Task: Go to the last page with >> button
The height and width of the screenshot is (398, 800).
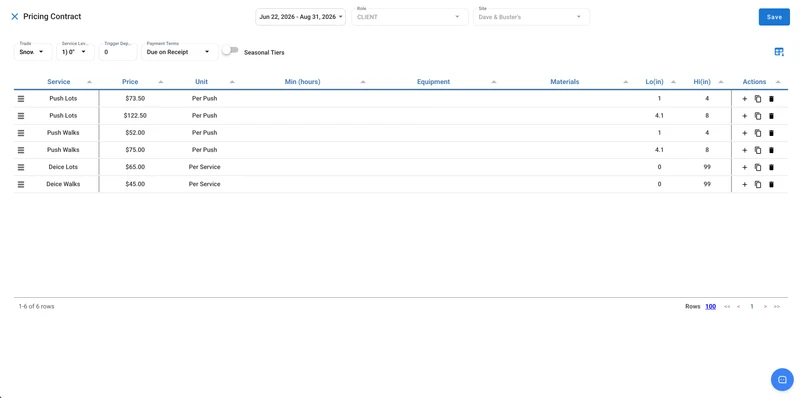Action: coord(777,307)
